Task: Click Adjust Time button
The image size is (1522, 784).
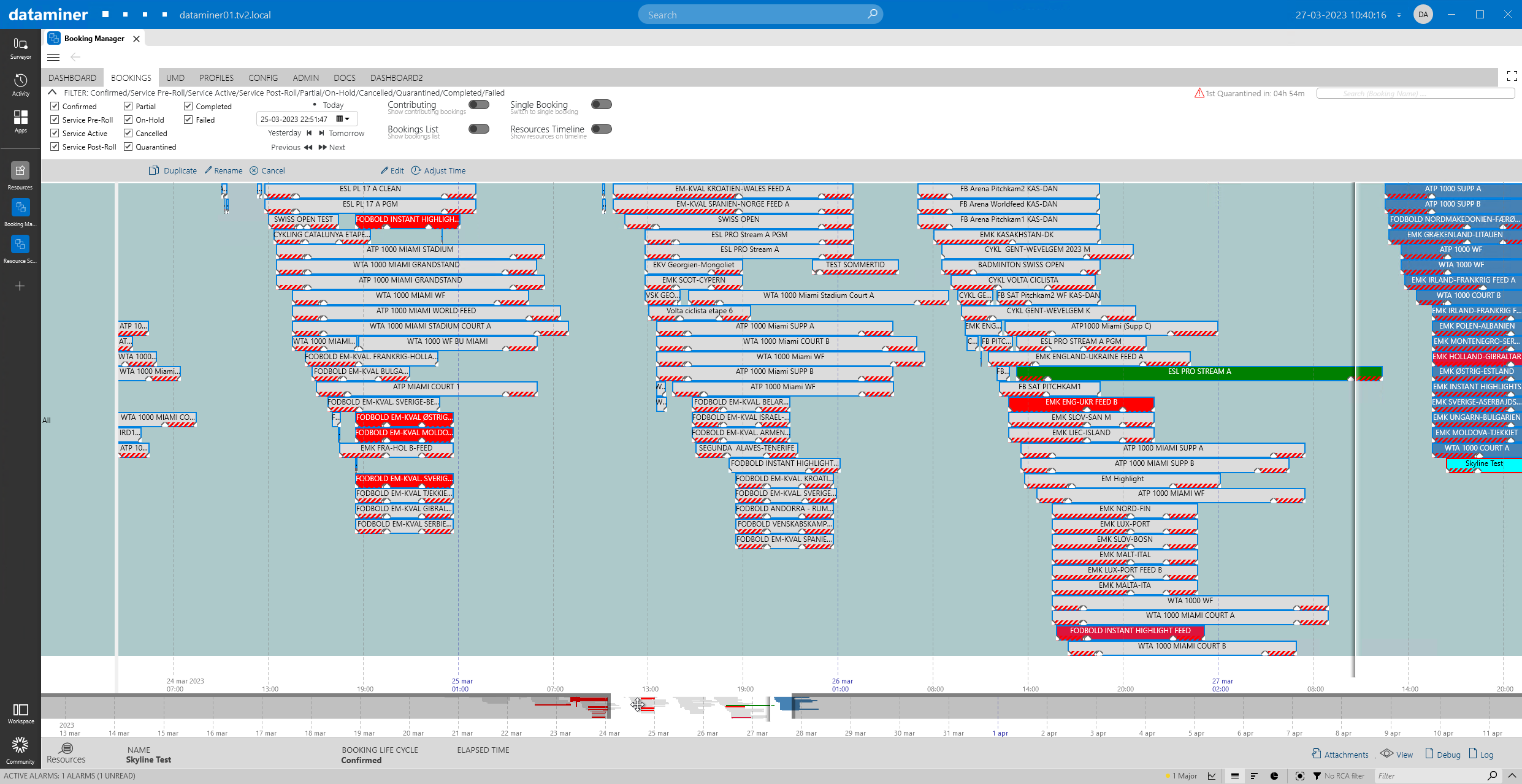Action: 438,170
